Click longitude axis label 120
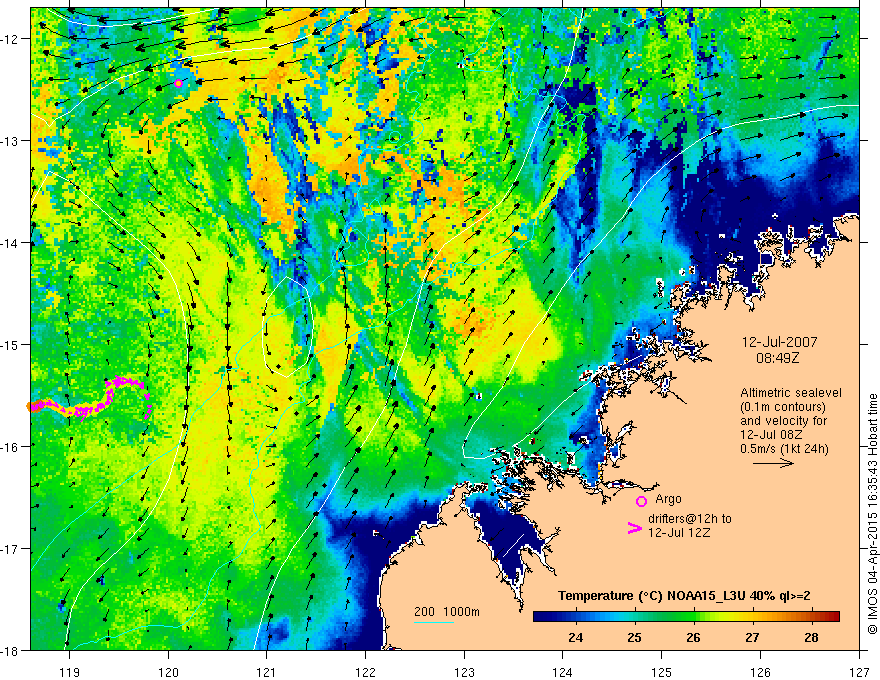The image size is (880, 680). [x=168, y=672]
